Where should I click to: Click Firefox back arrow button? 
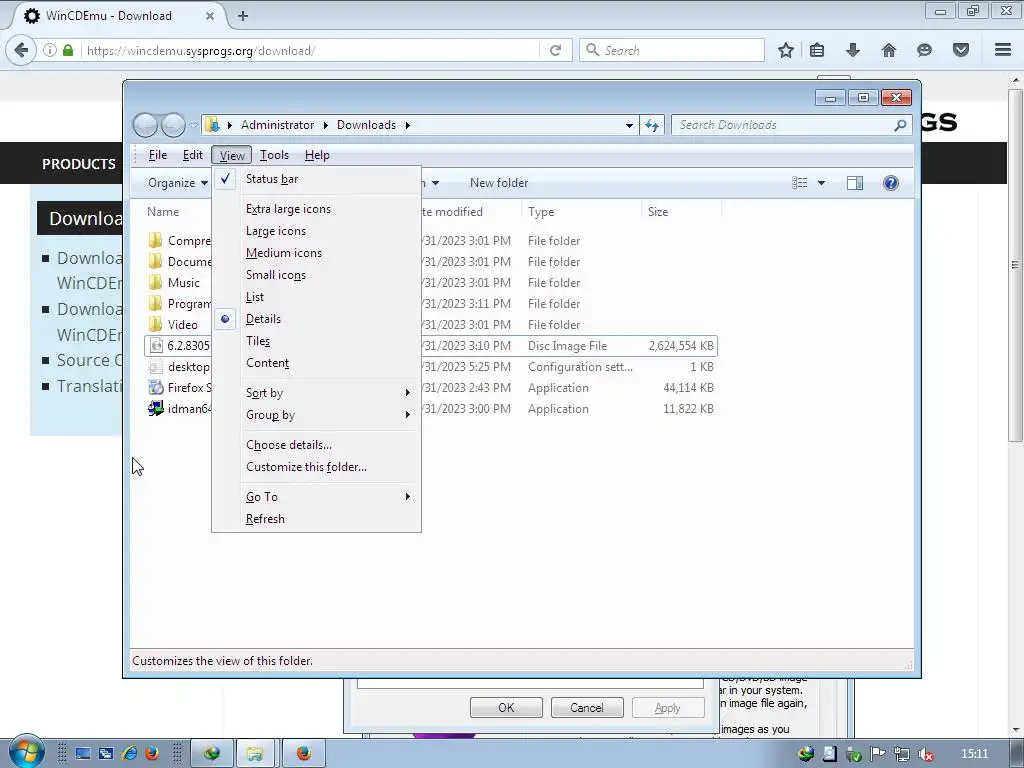tap(21, 50)
